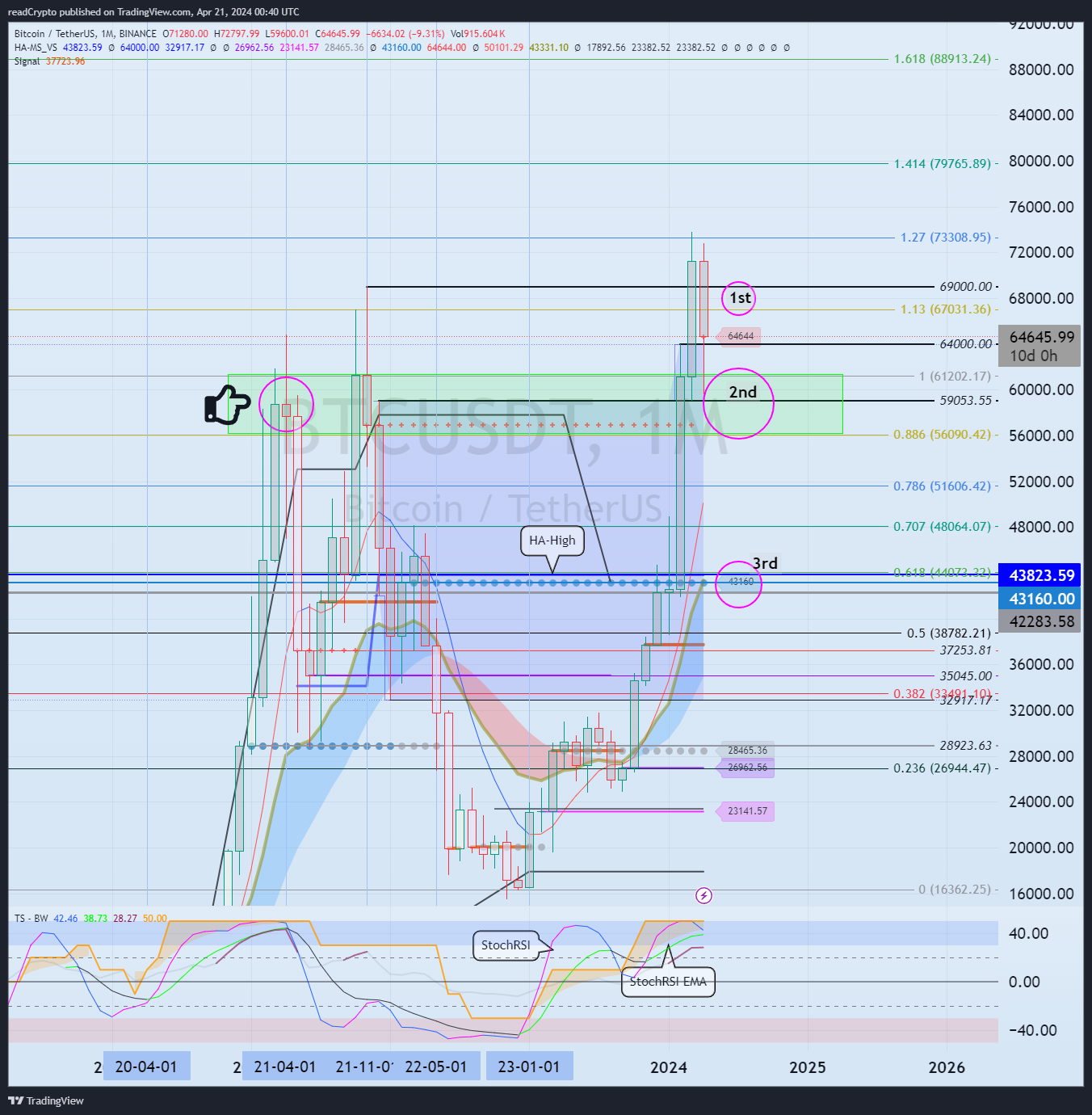
Task: Click the 37253.81 horizontal line label
Action: (x=965, y=650)
